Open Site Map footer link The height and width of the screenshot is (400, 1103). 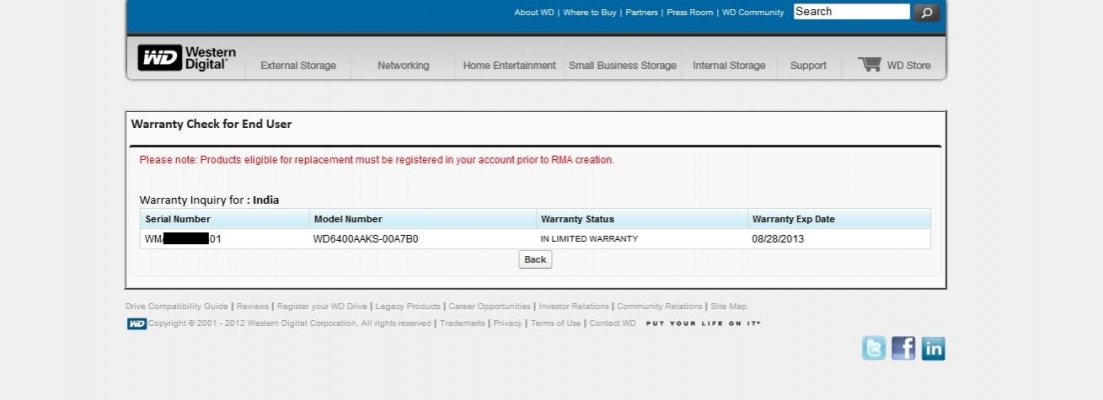729,307
